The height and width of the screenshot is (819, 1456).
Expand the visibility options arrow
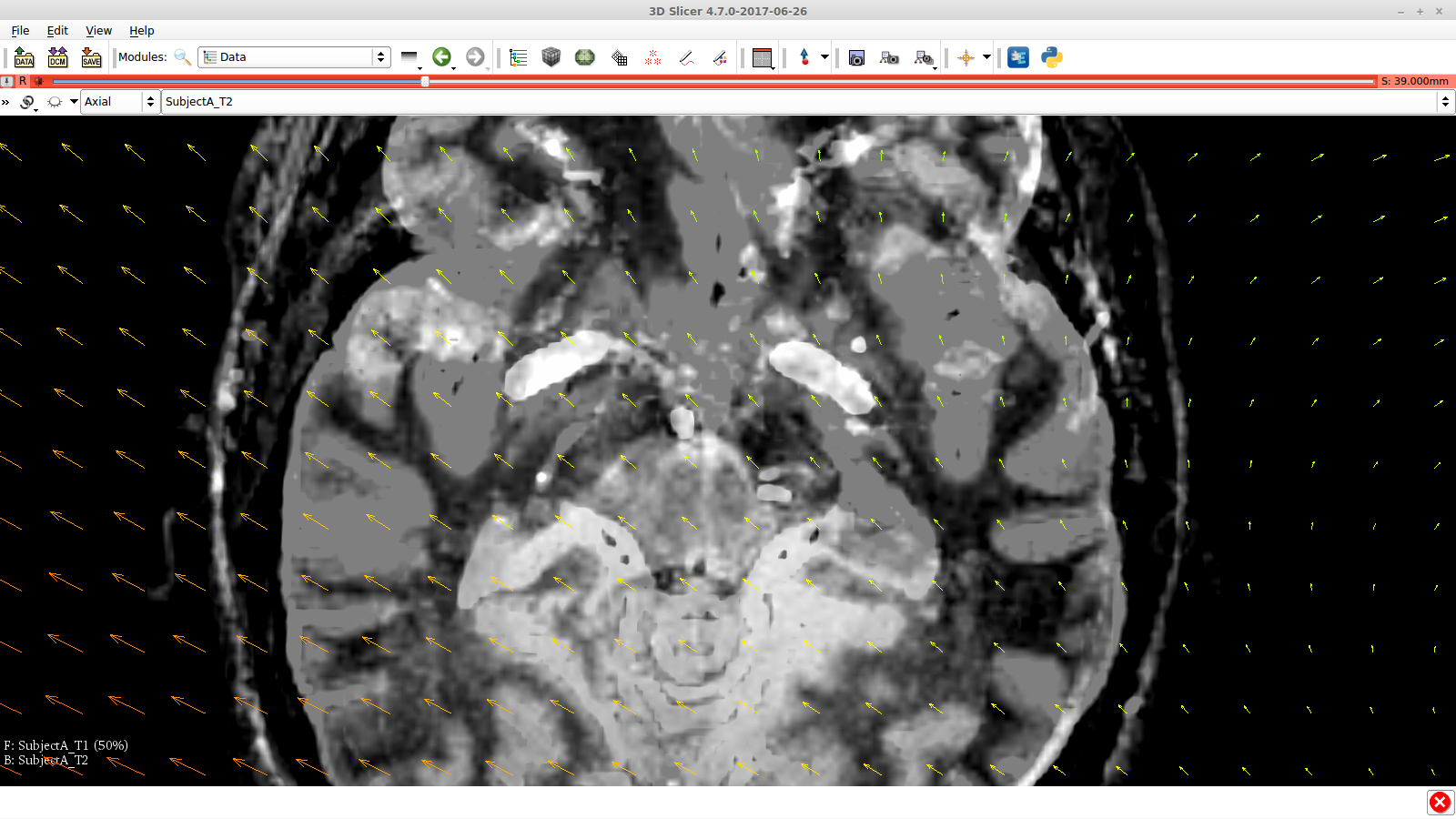pos(74,102)
